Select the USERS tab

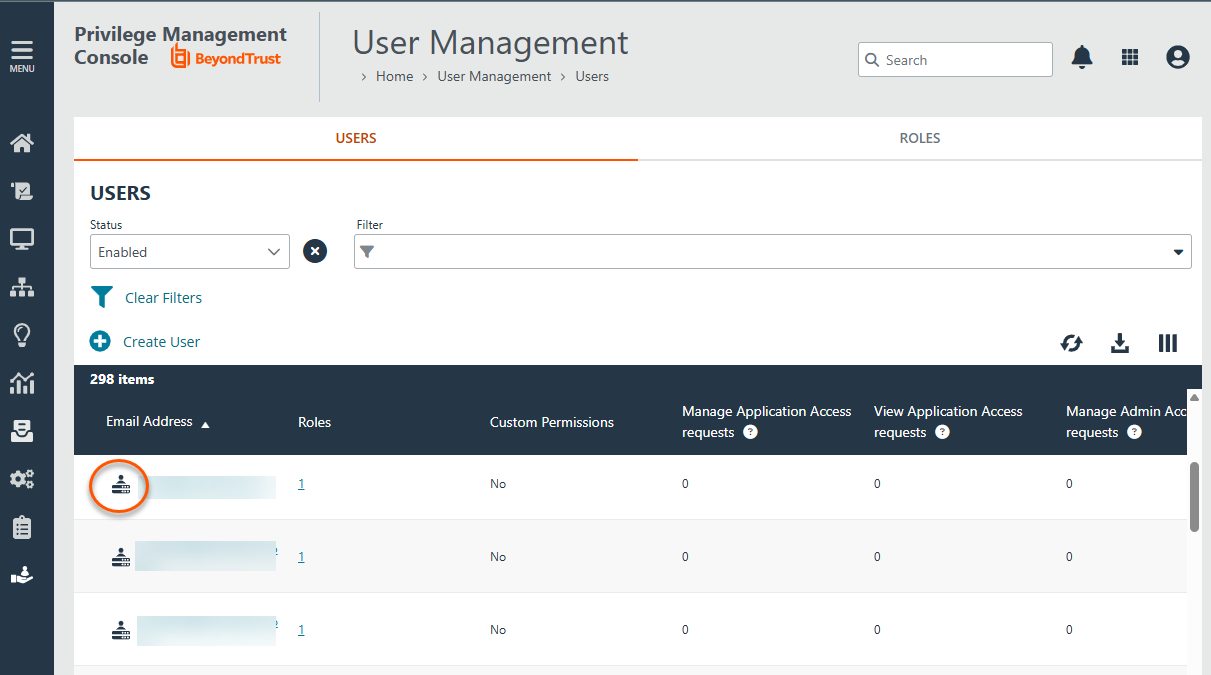356,138
